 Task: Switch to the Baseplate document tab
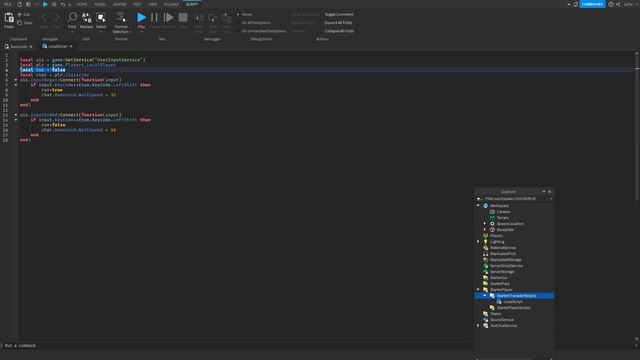tap(18, 47)
